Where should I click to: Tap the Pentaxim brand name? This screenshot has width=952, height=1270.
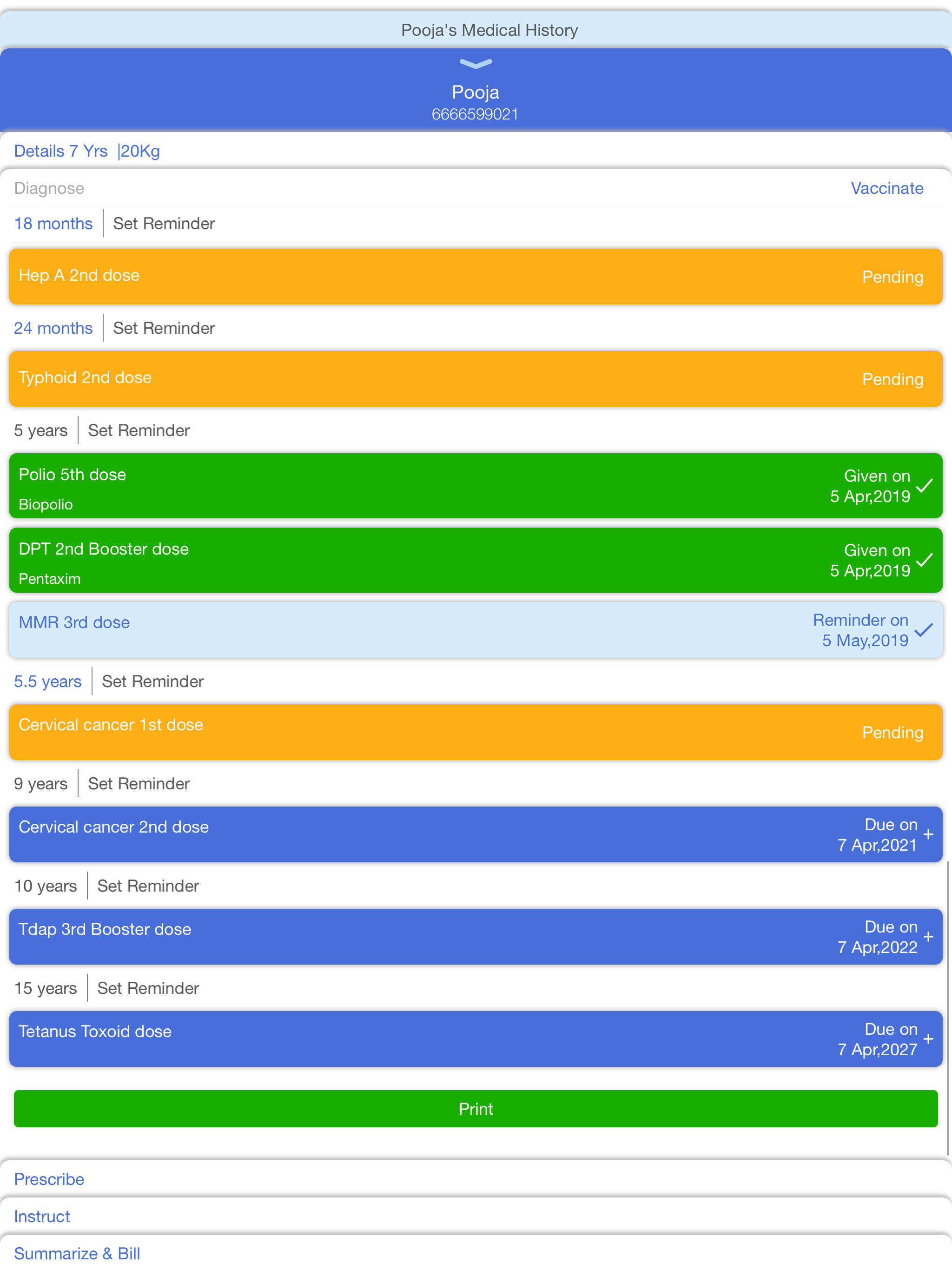50,579
